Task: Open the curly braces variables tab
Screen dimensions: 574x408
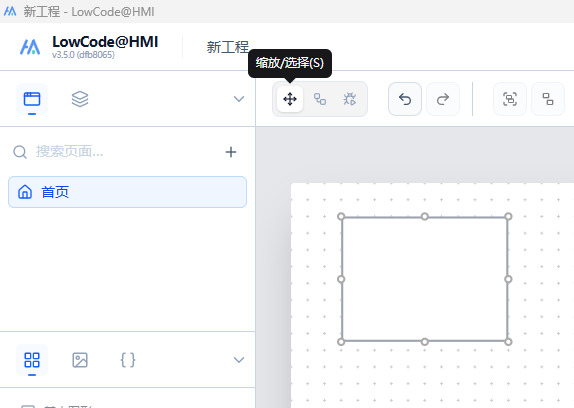Action: click(x=128, y=360)
